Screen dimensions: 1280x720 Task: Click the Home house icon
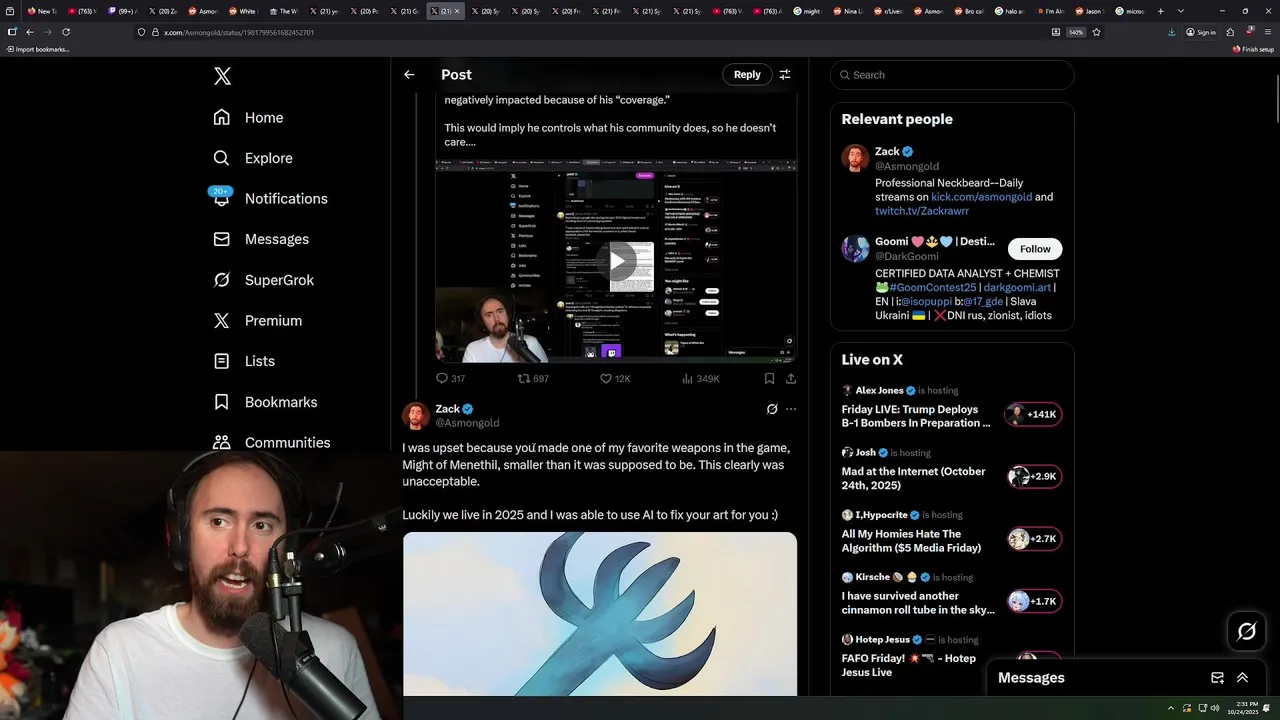222,117
